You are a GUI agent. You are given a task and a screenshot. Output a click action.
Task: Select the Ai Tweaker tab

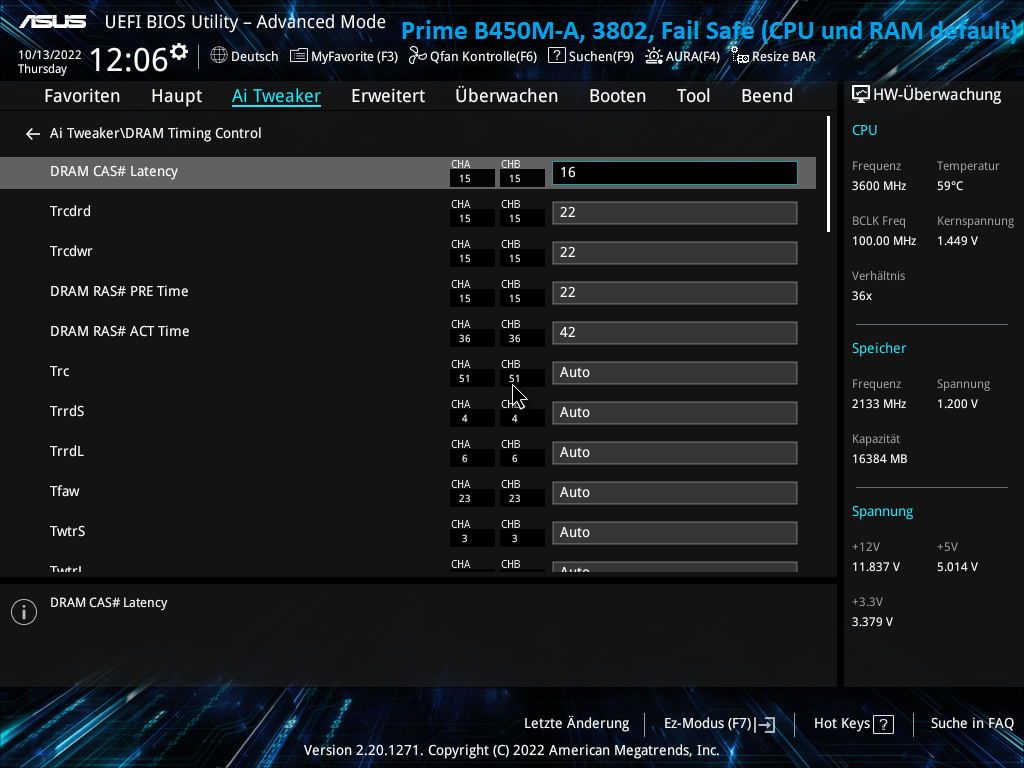click(x=276, y=96)
